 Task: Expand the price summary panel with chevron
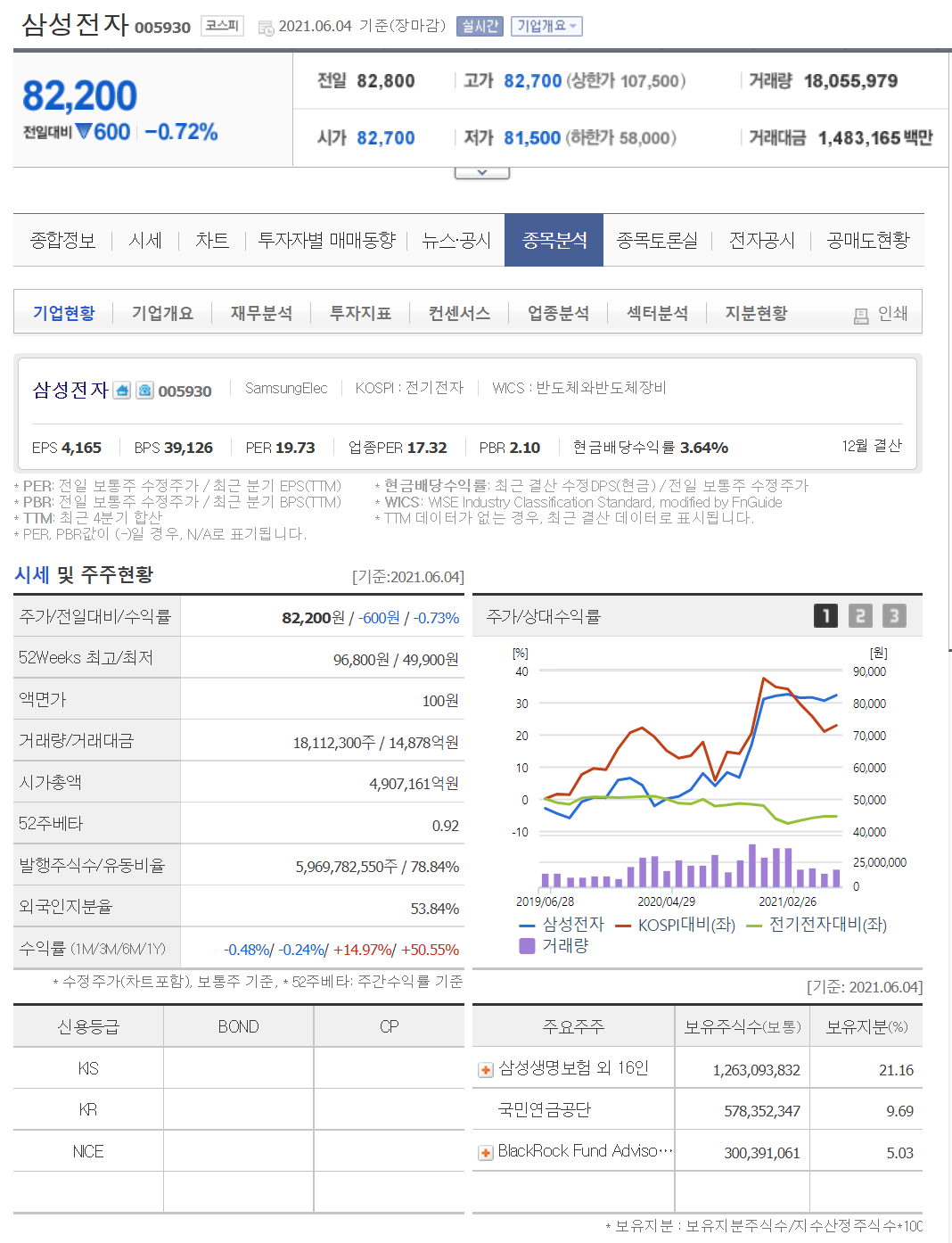481,172
